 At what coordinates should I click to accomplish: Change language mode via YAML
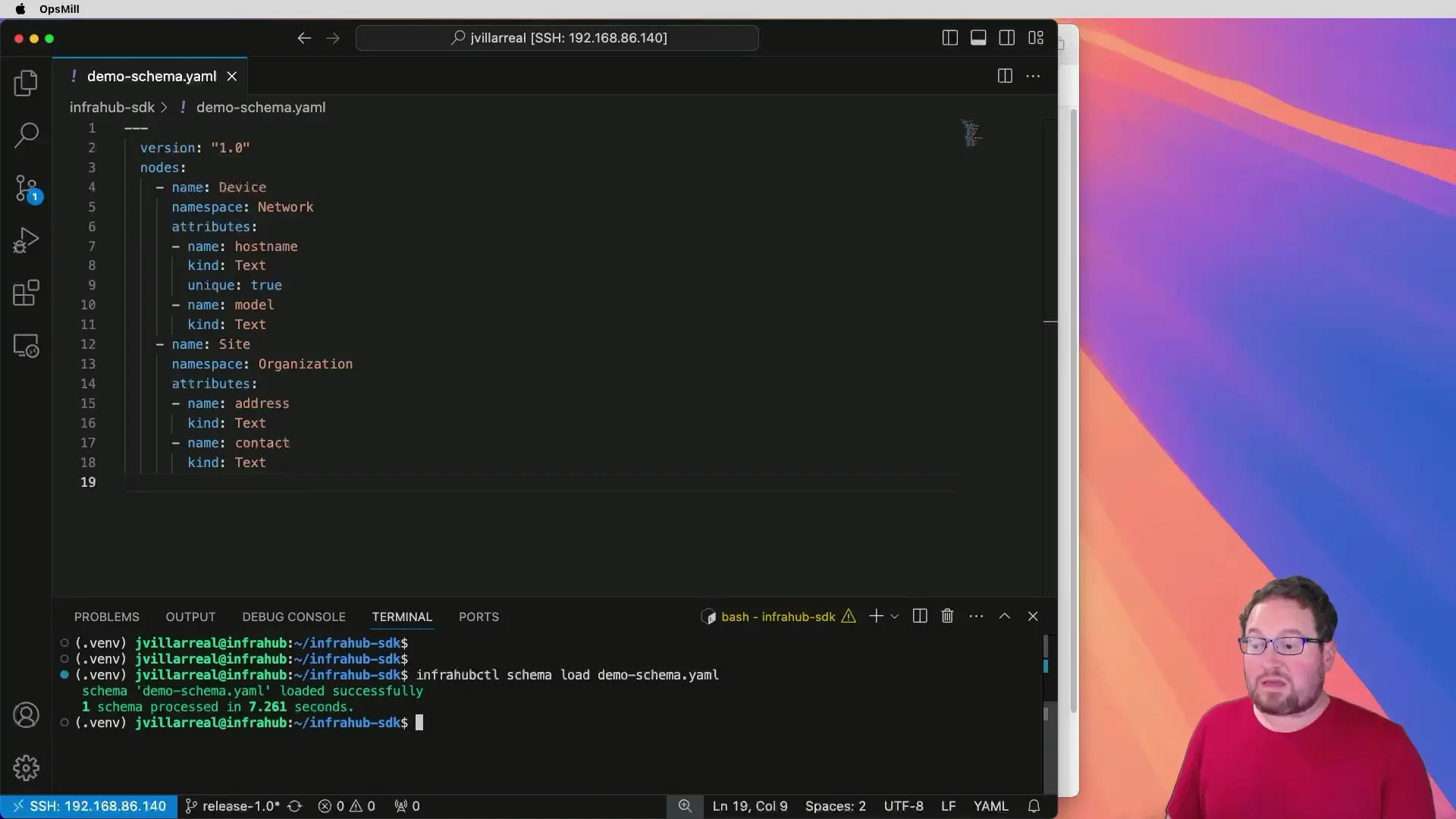click(x=990, y=806)
